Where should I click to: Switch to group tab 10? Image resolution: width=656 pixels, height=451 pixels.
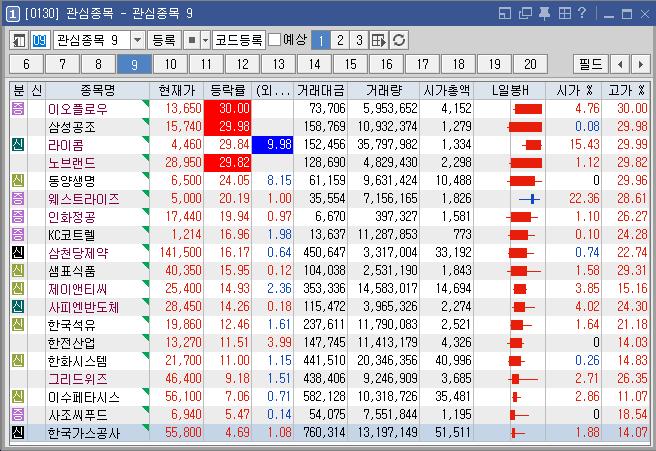pos(170,64)
